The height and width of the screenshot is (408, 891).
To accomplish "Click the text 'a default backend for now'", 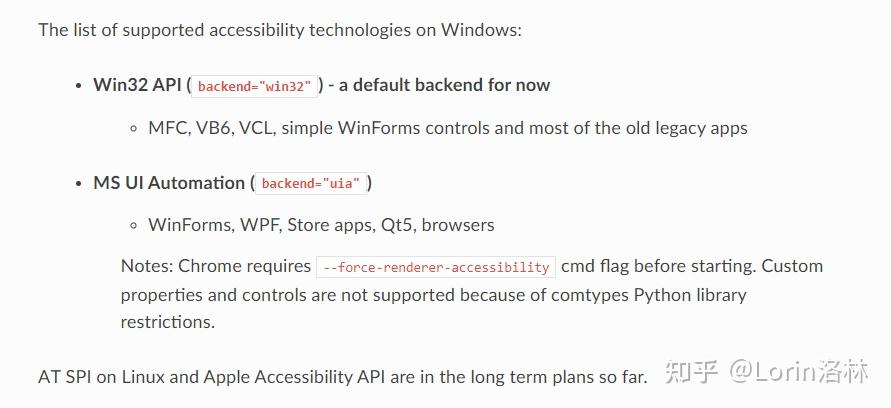I will (444, 85).
